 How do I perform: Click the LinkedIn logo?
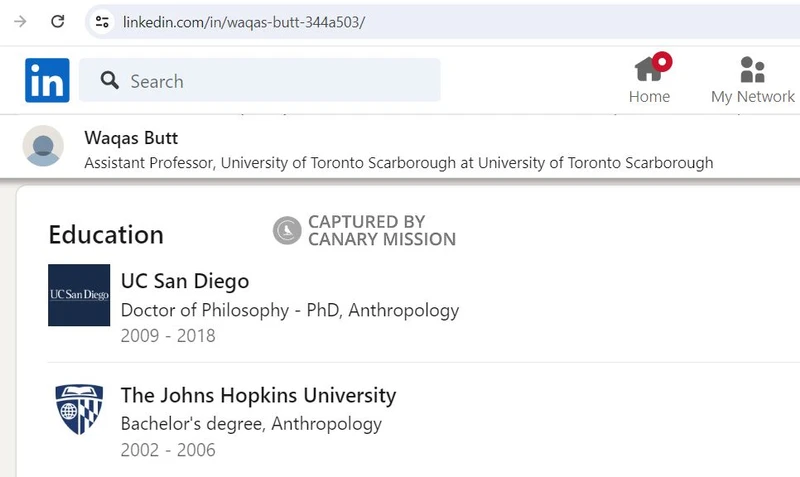47,80
